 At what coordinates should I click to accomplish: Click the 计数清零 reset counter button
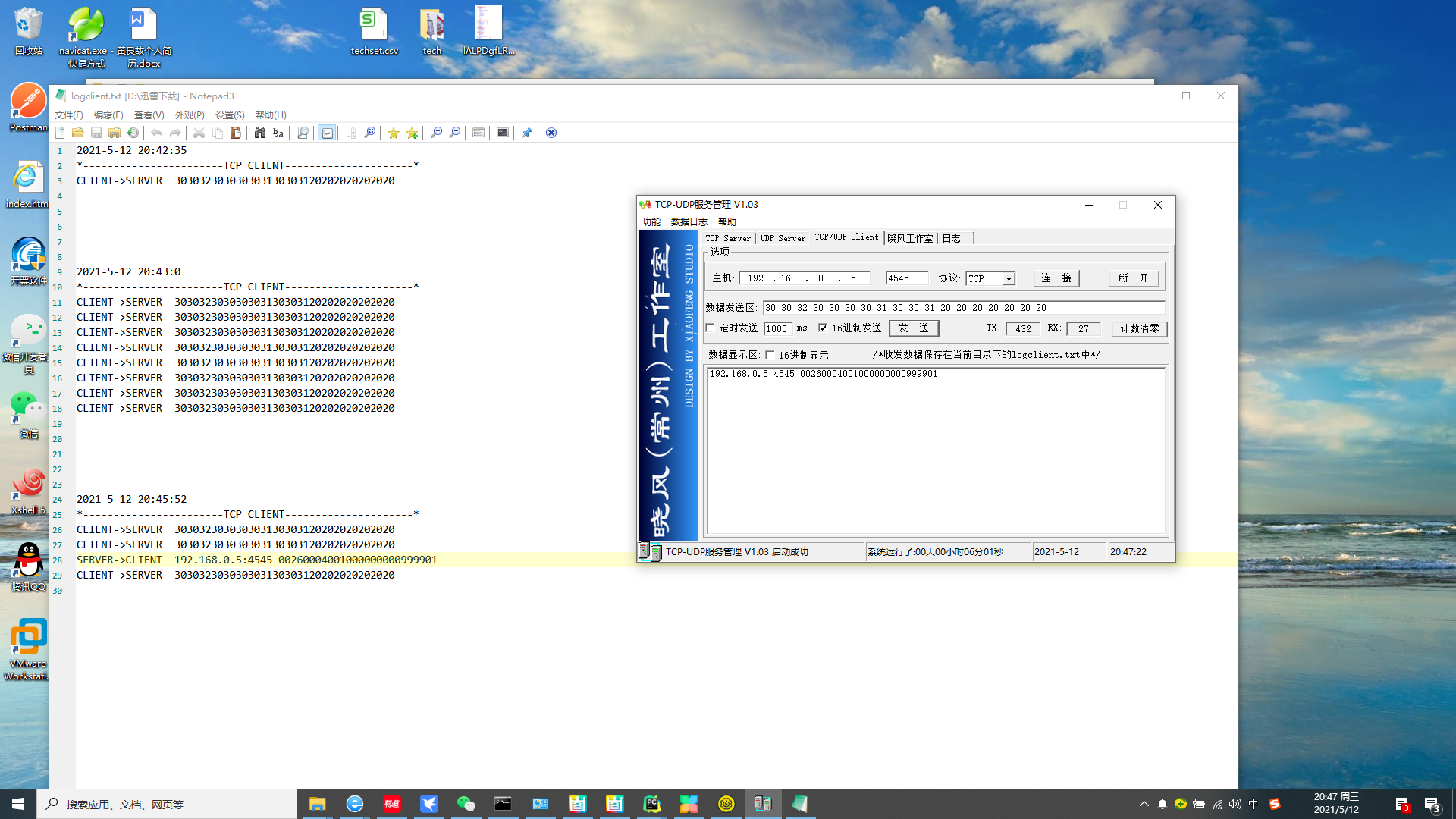coord(1139,328)
